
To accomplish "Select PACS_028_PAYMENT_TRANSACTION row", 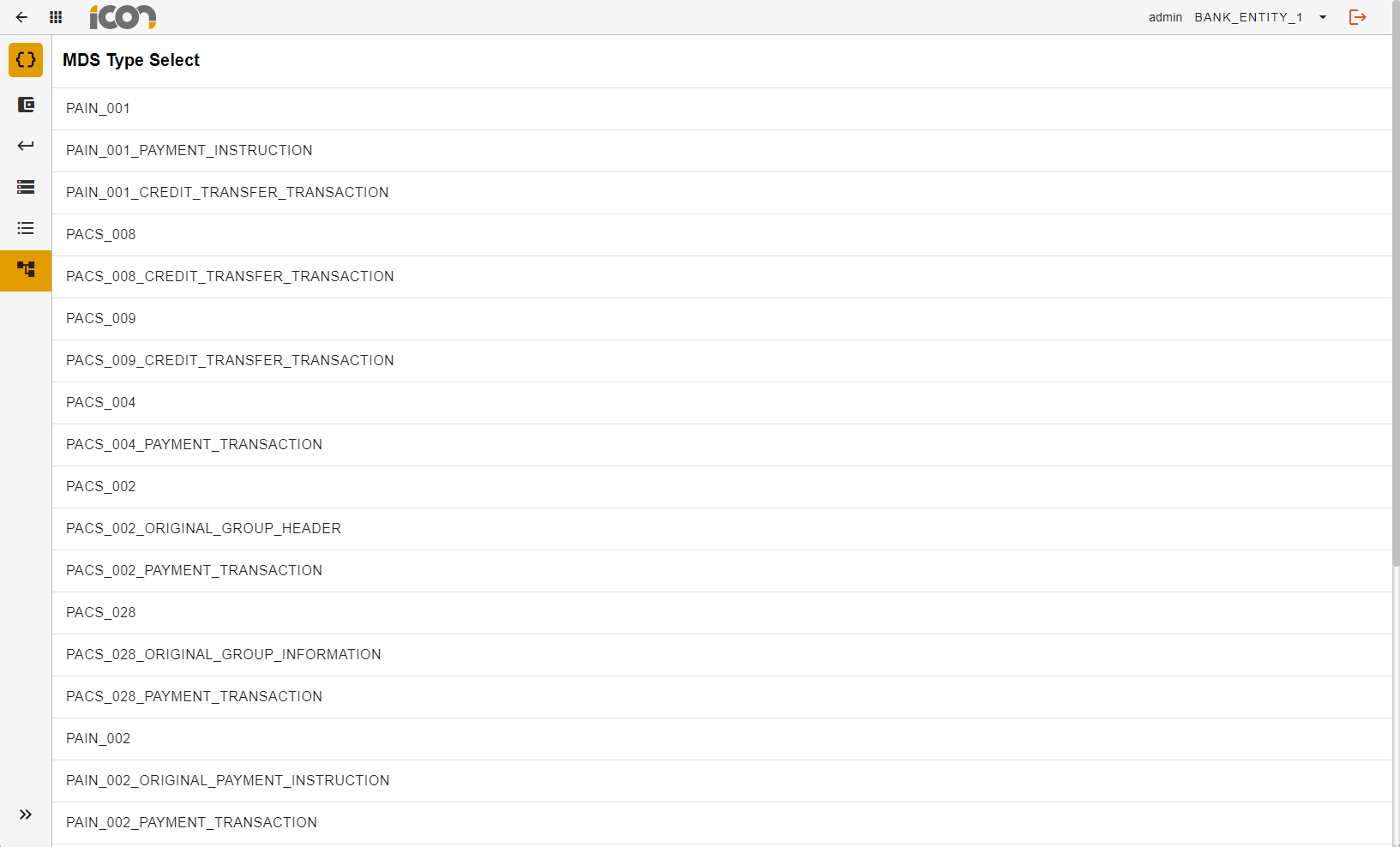I will pos(194,697).
